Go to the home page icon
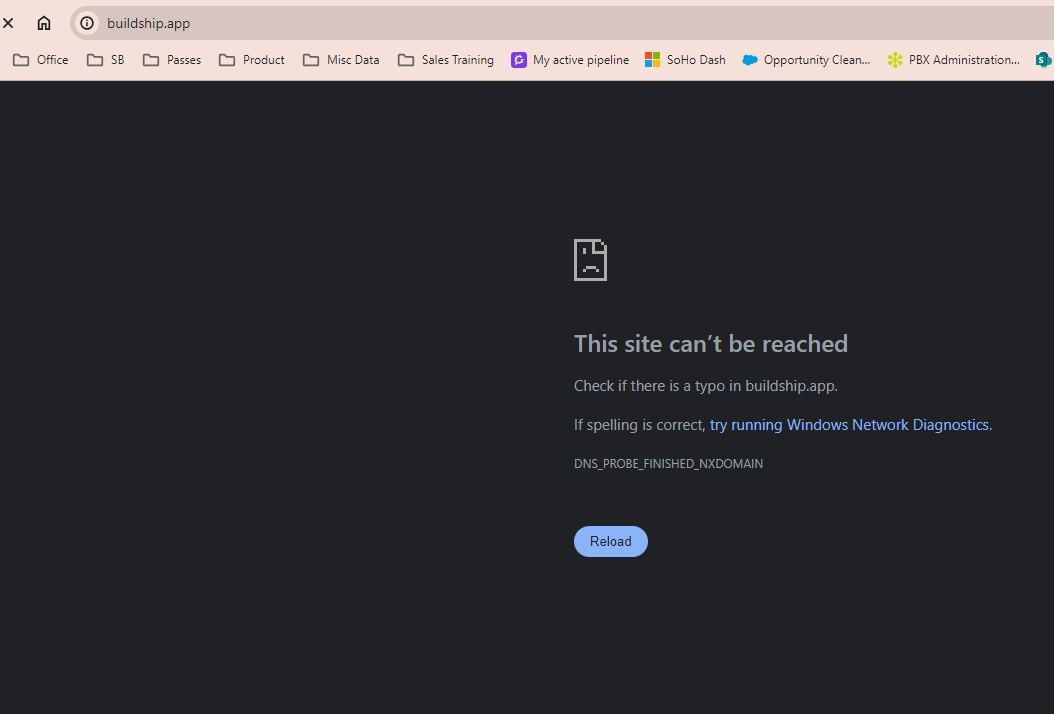Viewport: 1054px width, 714px height. click(44, 23)
